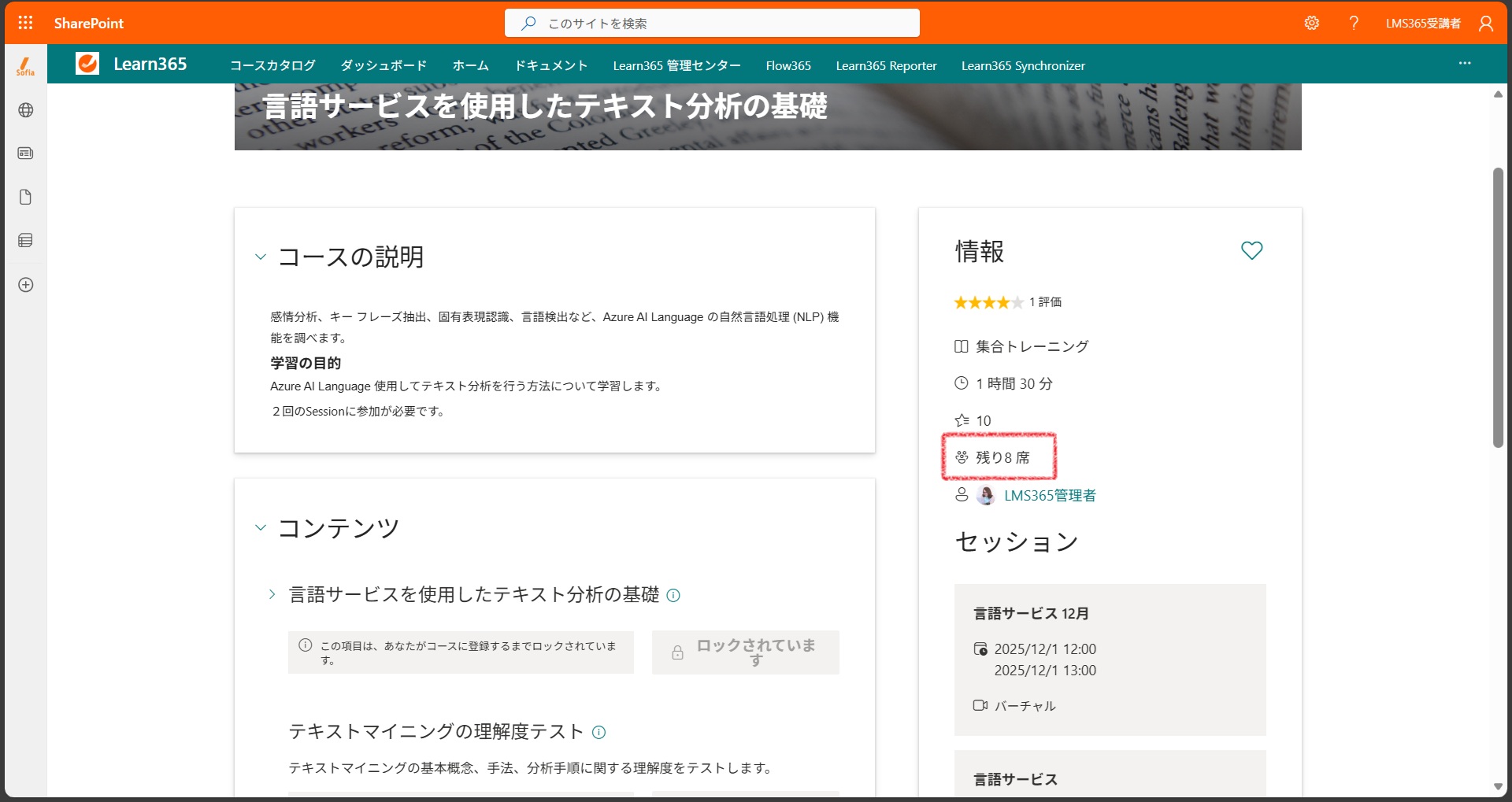
Task: Click the テキストマイニングの理解度テスト title
Action: point(436,732)
